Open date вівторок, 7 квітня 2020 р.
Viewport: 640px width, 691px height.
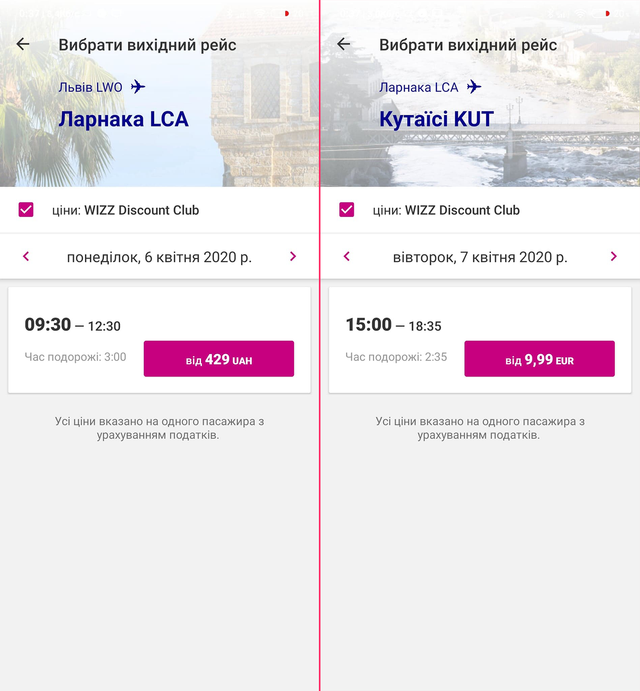(x=480, y=257)
